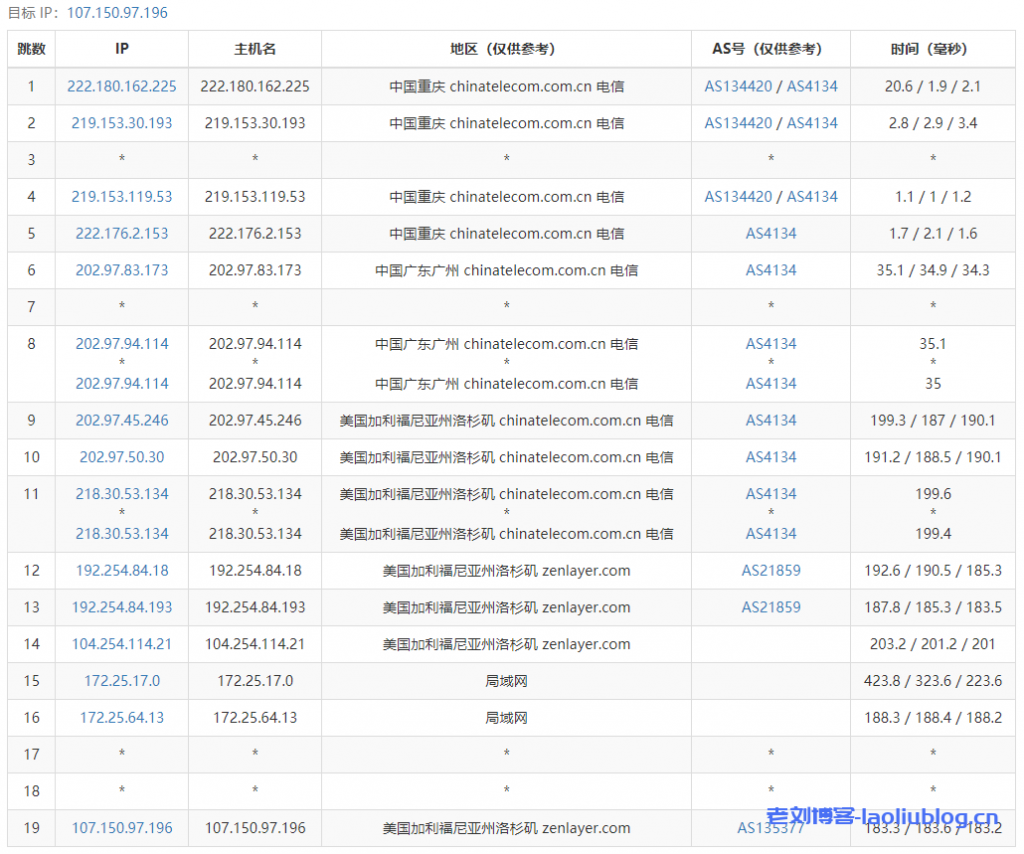Open the 192.254.84.193 link in IP column
Screen dimensions: 1024x854
click(x=122, y=608)
